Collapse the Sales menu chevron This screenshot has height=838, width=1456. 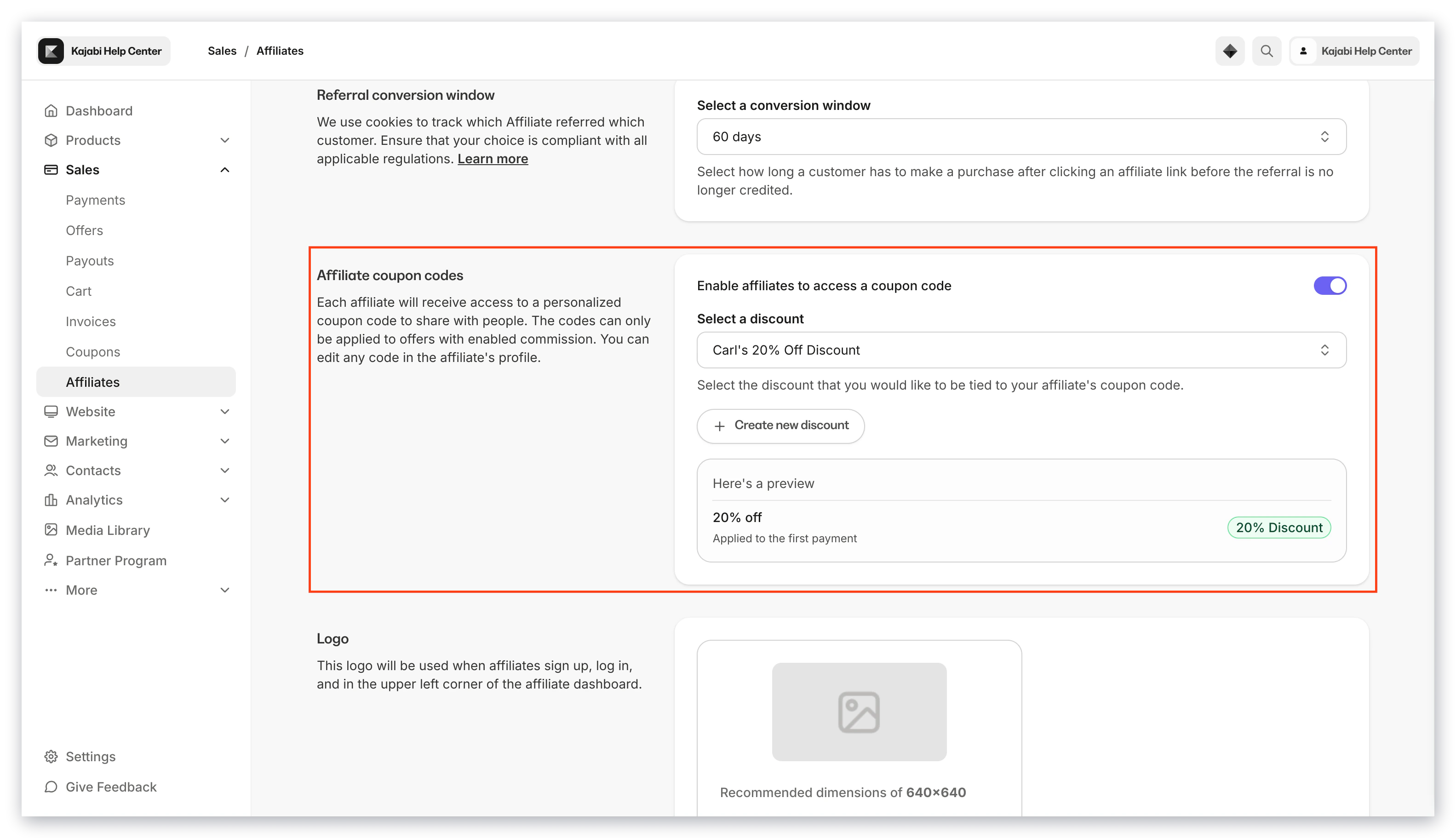(x=224, y=169)
